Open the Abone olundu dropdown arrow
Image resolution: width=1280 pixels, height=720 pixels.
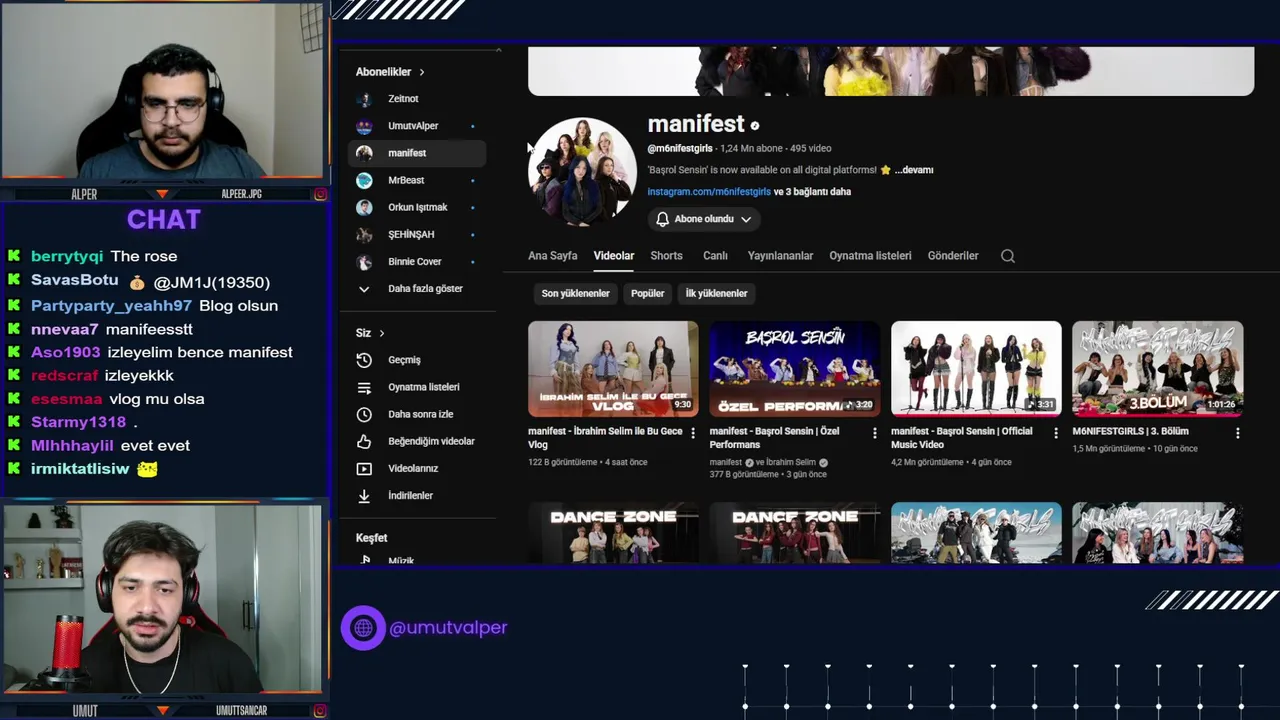(x=745, y=219)
